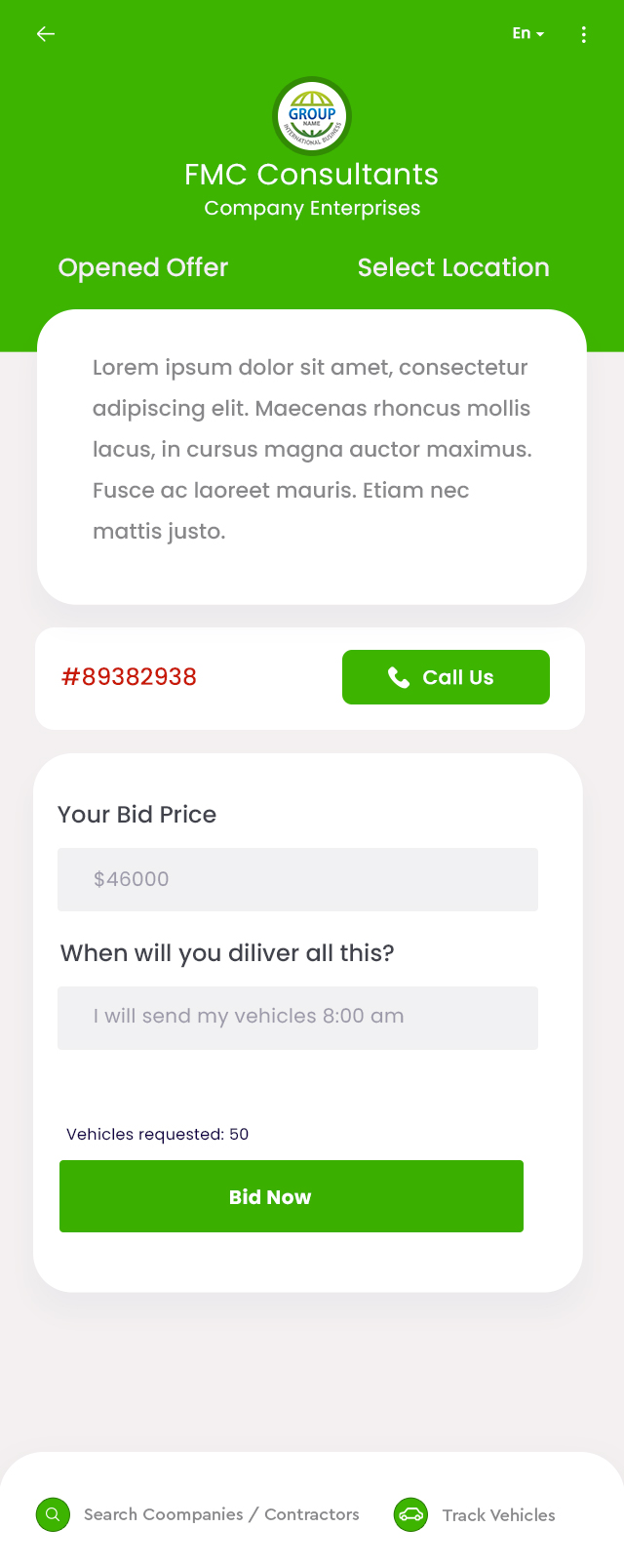Tap the phone icon on Call Us

point(399,677)
